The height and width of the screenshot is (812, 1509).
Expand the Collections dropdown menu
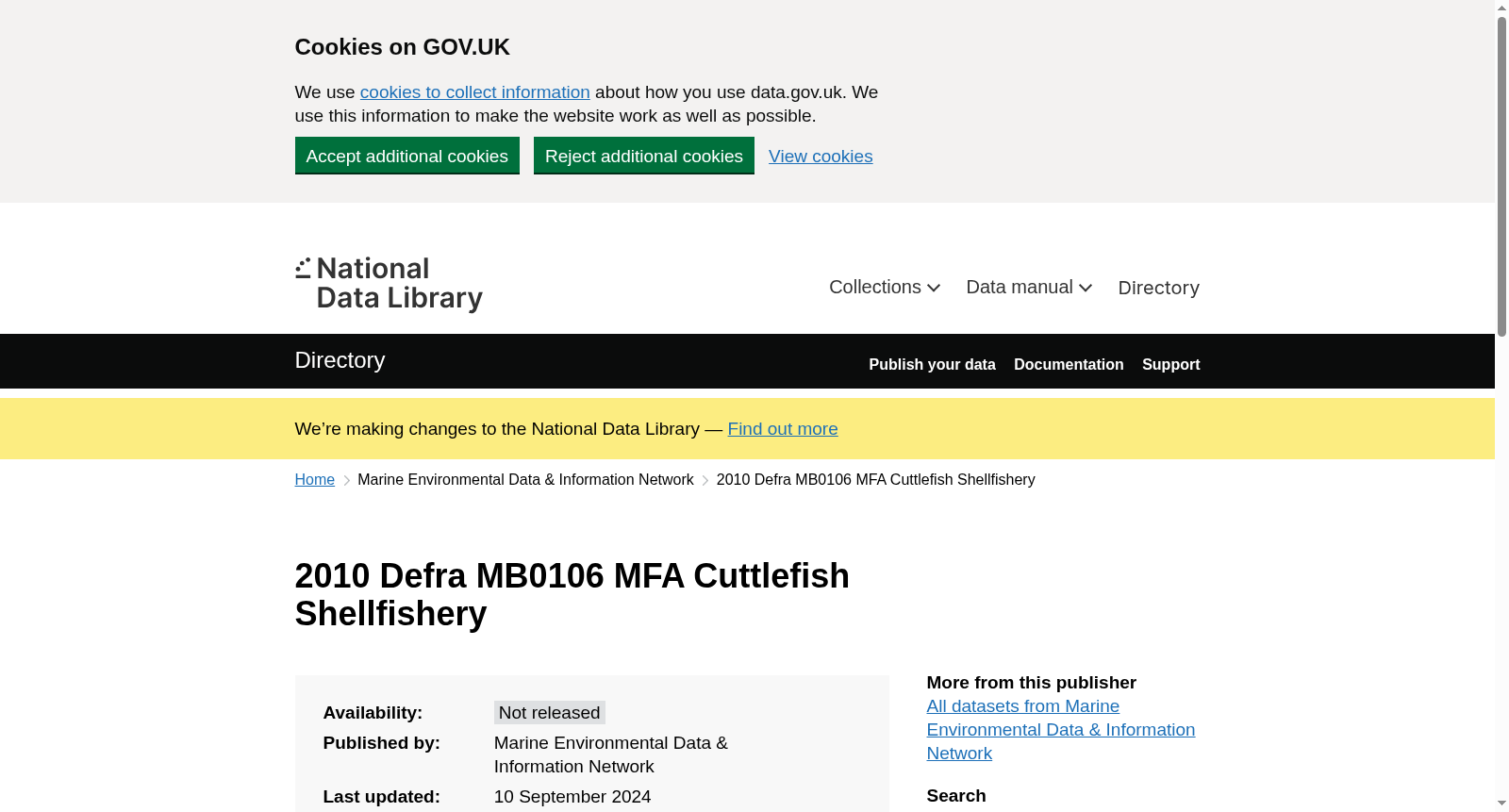tap(885, 288)
